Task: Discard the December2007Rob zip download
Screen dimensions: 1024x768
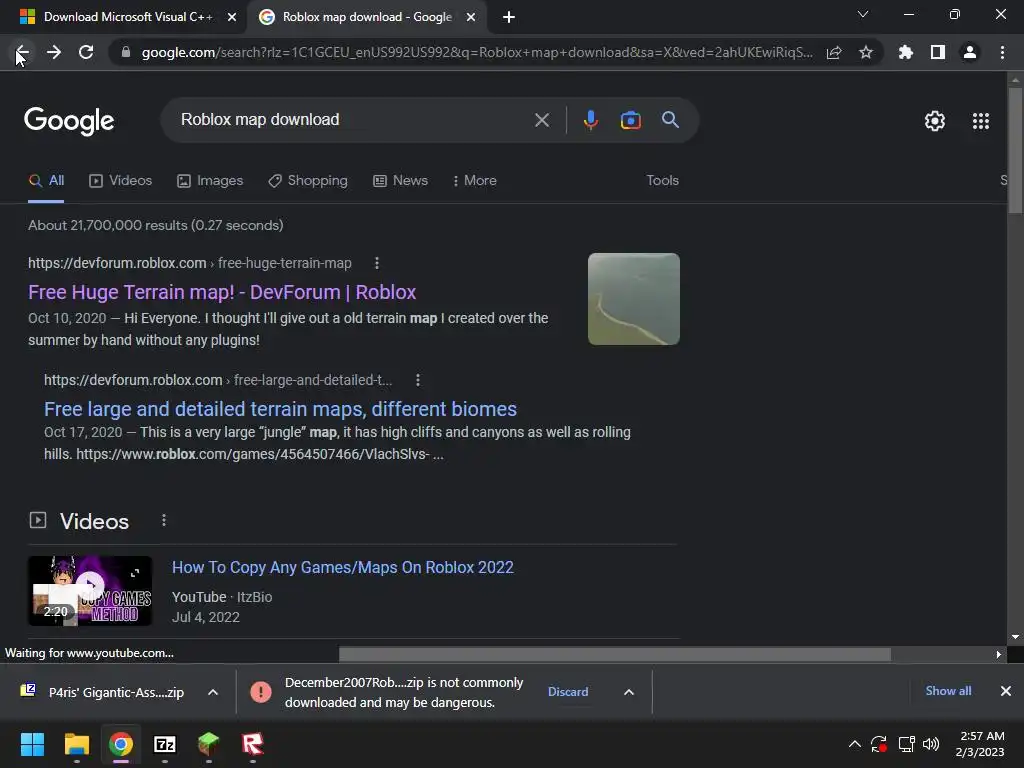Action: pos(568,692)
